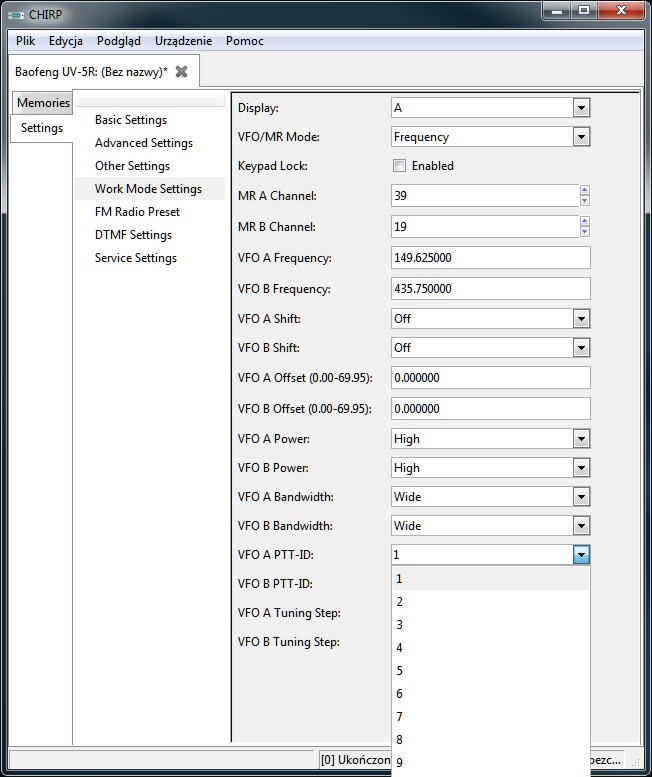Open the Pomoc menu
652x777 pixels.
[245, 41]
